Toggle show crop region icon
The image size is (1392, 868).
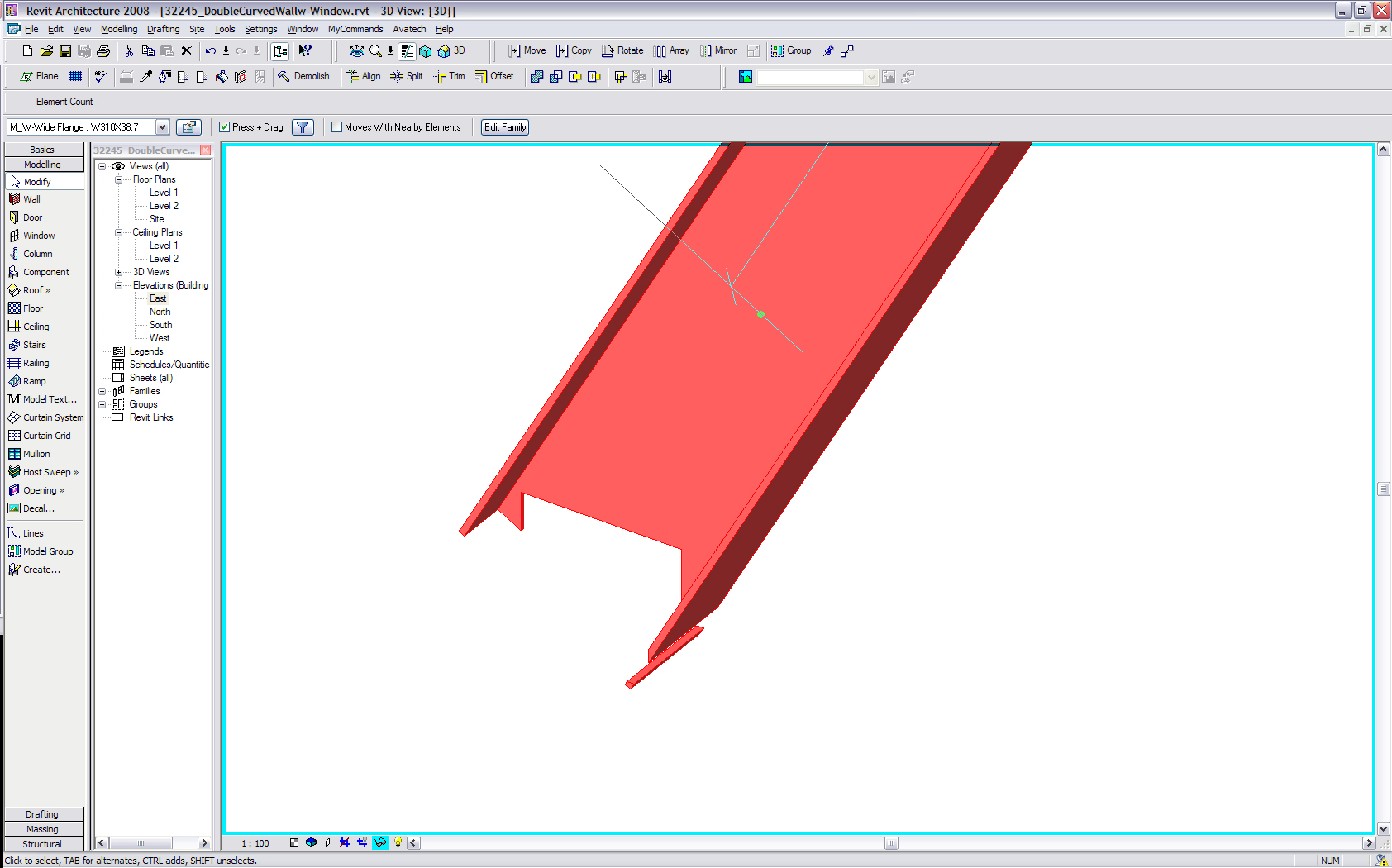pos(362,843)
